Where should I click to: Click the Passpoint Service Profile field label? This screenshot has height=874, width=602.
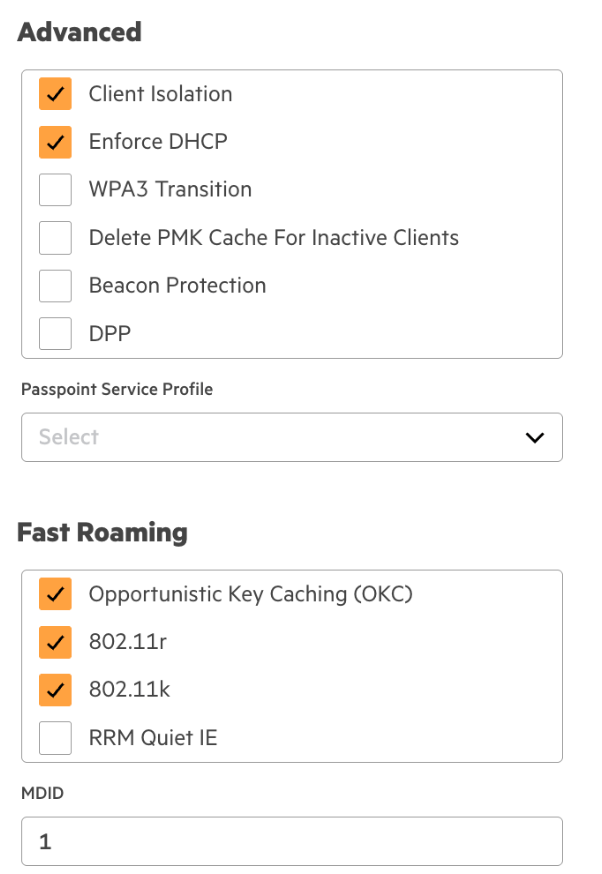pyautogui.click(x=117, y=389)
